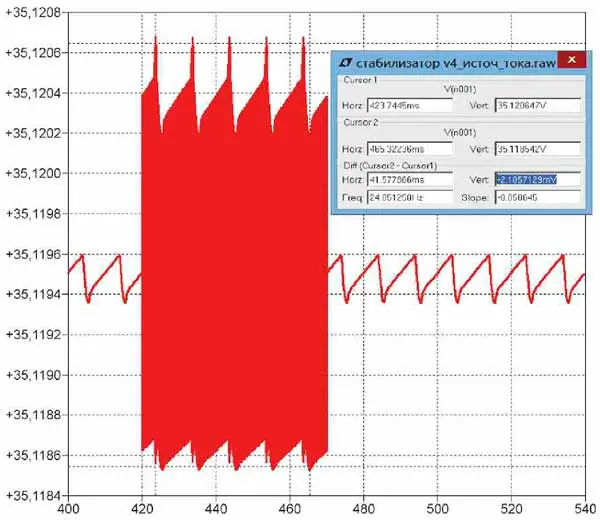
Task: Click the +35,1196 vertical axis label
Action: tap(33, 254)
